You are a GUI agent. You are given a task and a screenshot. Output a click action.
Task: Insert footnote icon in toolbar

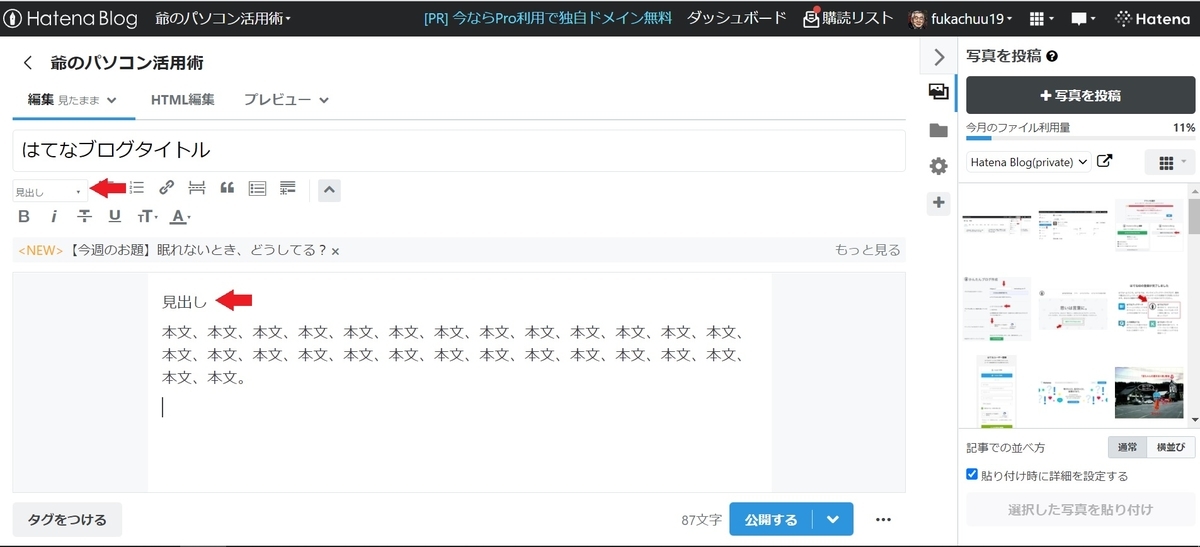coord(287,187)
